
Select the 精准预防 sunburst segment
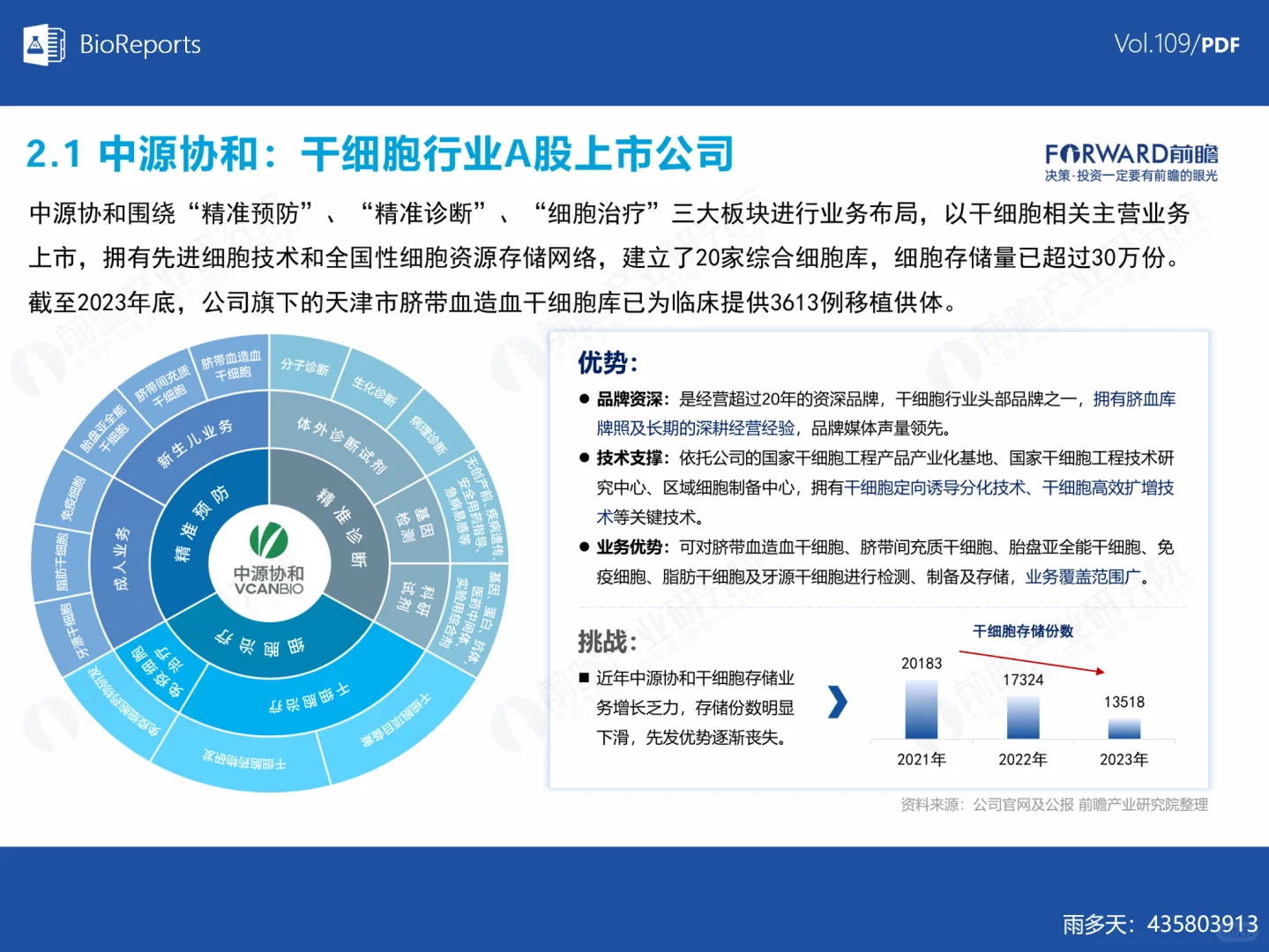201,524
